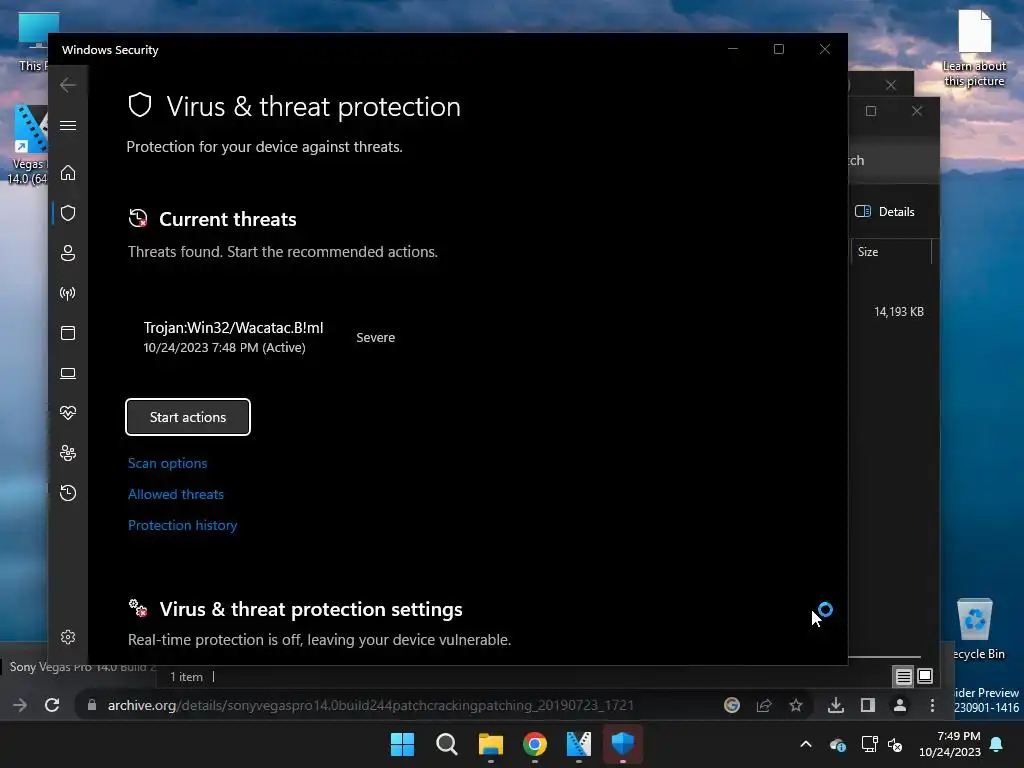Viewport: 1024px width, 768px height.
Task: Open taskbar Search magnifier
Action: point(447,744)
